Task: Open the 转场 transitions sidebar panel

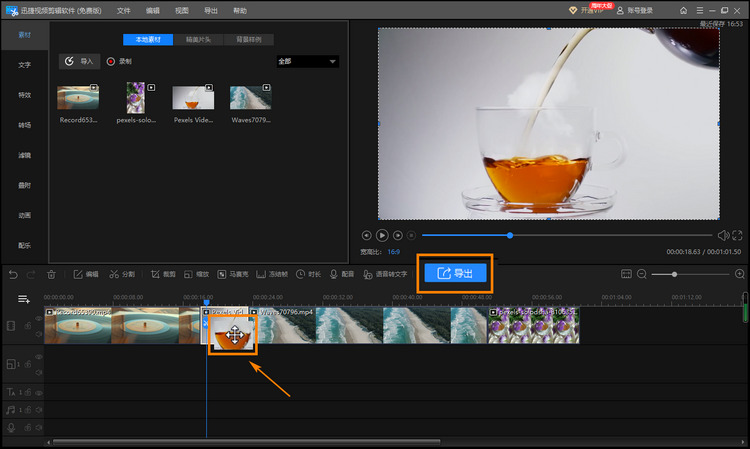Action: click(x=24, y=125)
